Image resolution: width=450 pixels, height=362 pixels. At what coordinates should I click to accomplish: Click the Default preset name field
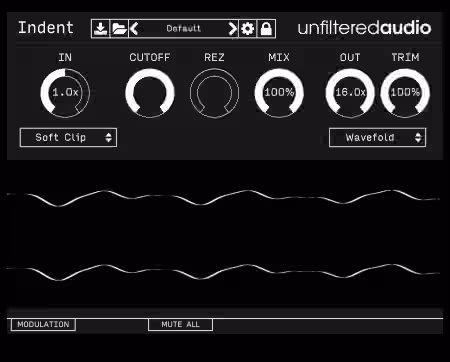184,29
